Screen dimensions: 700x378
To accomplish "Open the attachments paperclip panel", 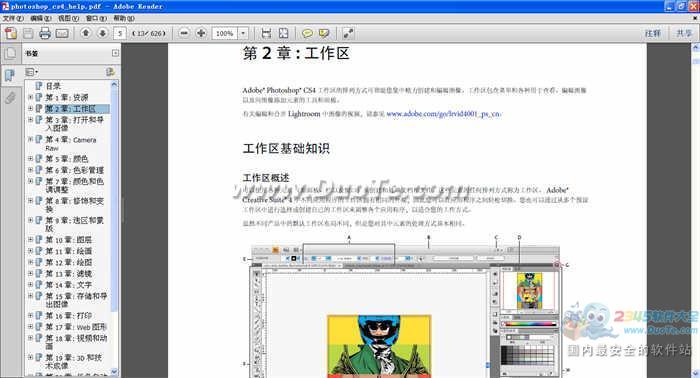I will tap(10, 97).
